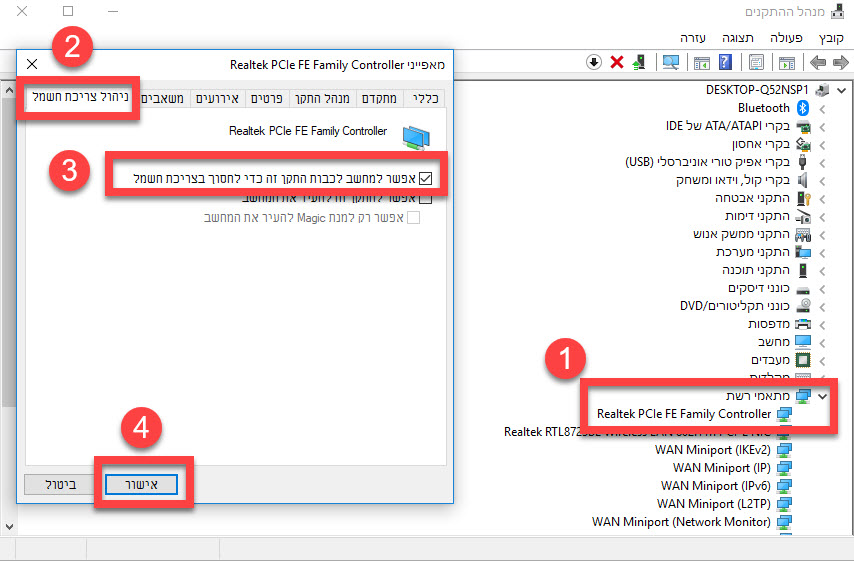Click the update driver toolbar icon
The height and width of the screenshot is (561, 854).
tap(639, 62)
